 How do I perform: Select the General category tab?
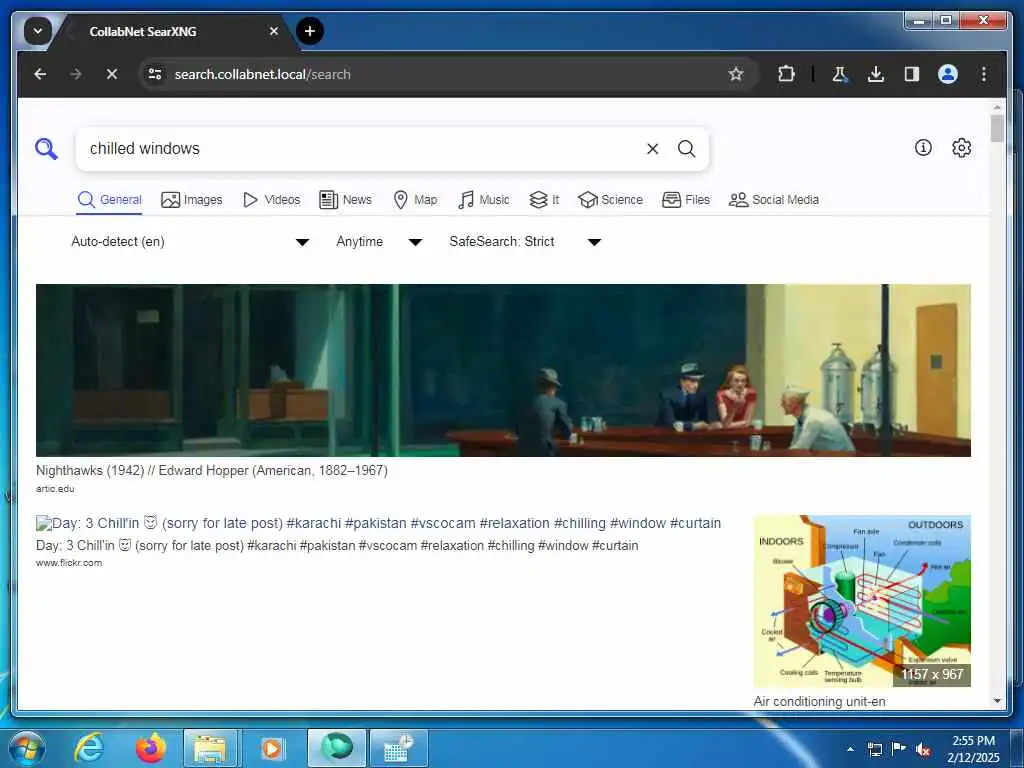click(x=109, y=200)
